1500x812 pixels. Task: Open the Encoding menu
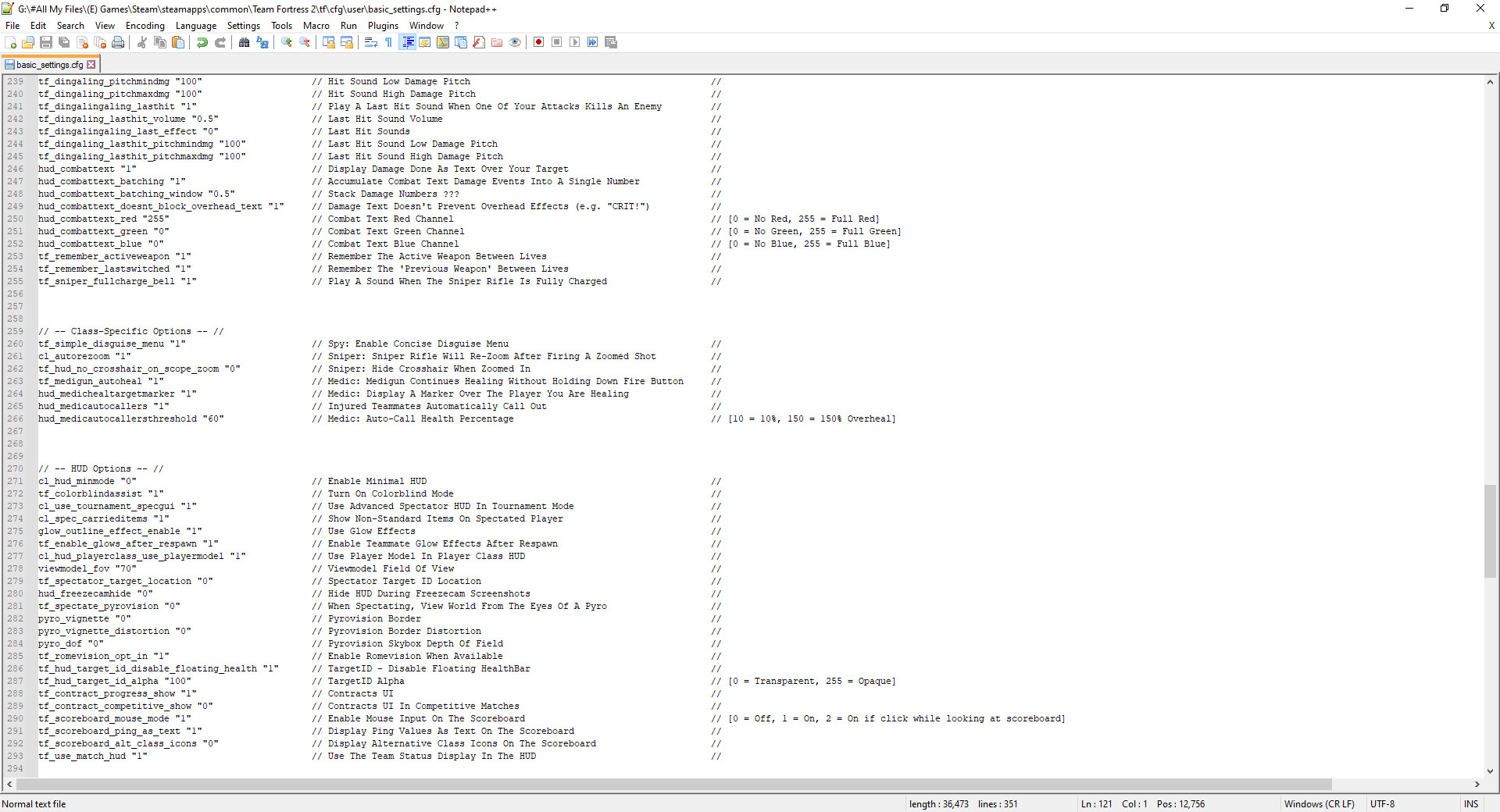[x=145, y=25]
